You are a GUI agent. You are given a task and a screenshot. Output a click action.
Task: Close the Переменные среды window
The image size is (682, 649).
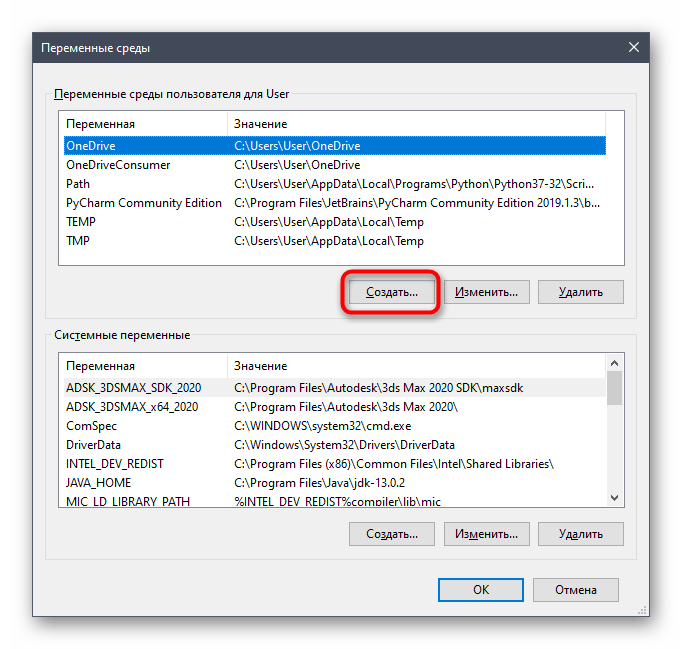click(x=632, y=47)
